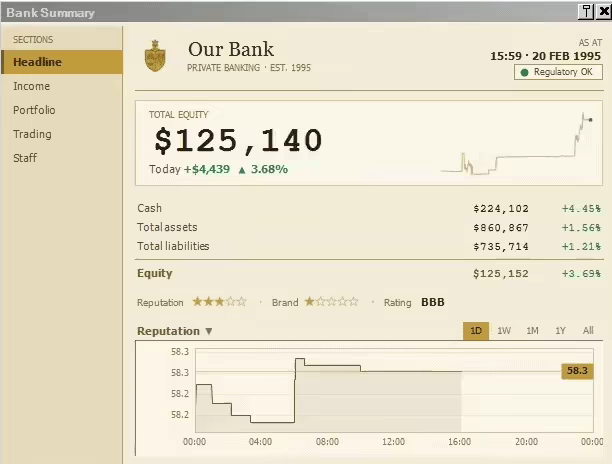Show the Staff section
612x464 pixels.
tap(62, 158)
